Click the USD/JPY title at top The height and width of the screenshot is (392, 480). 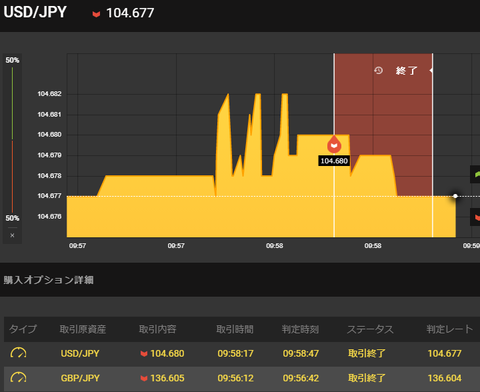(x=35, y=12)
